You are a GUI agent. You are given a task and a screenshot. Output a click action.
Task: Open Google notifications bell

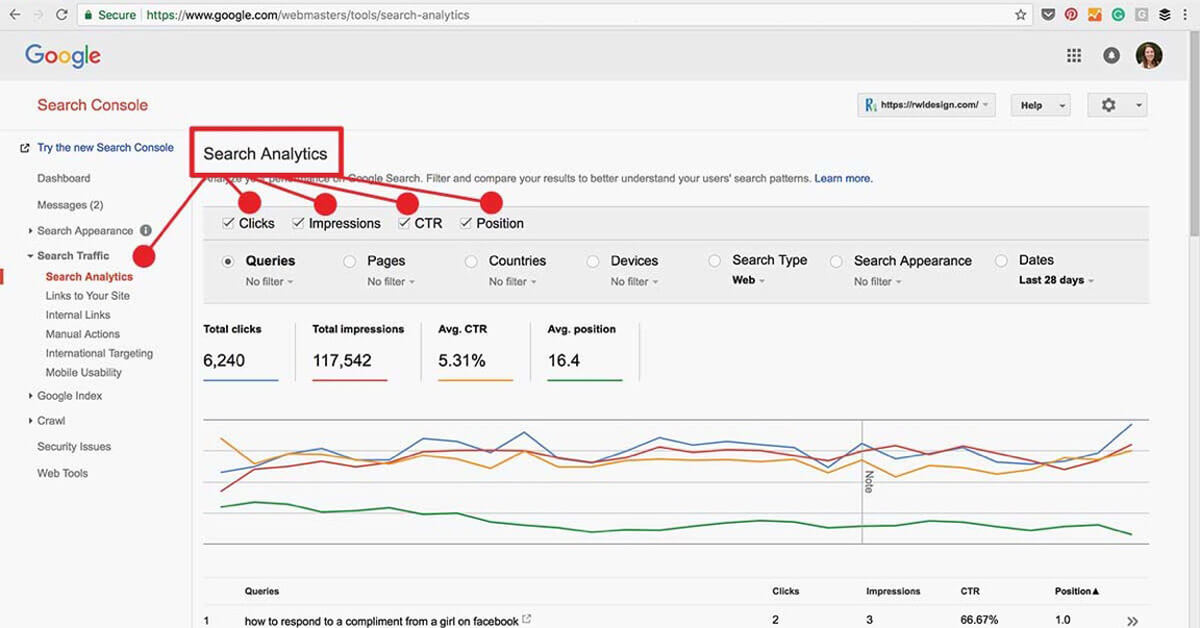pos(1111,56)
